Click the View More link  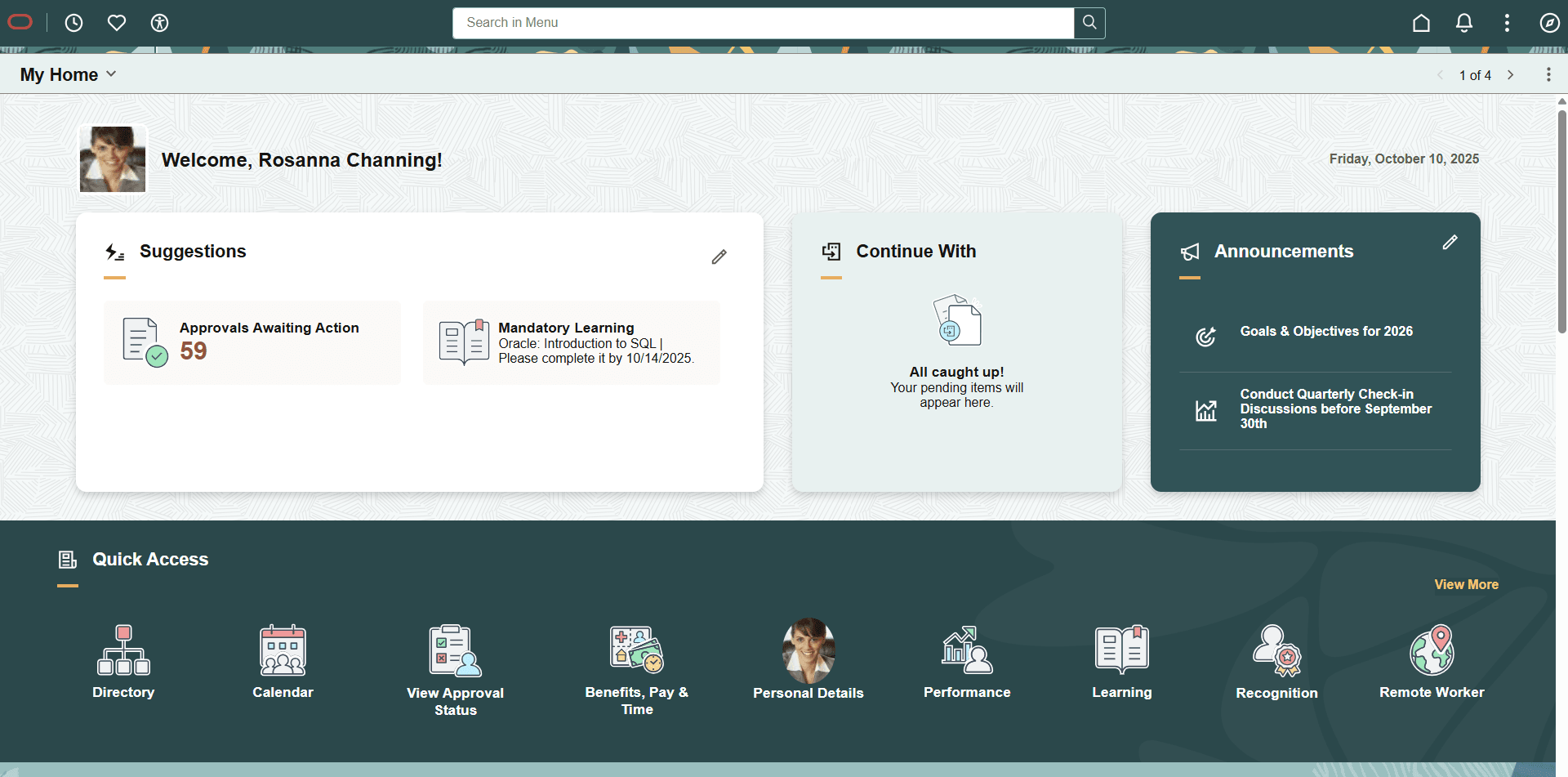[x=1466, y=585]
